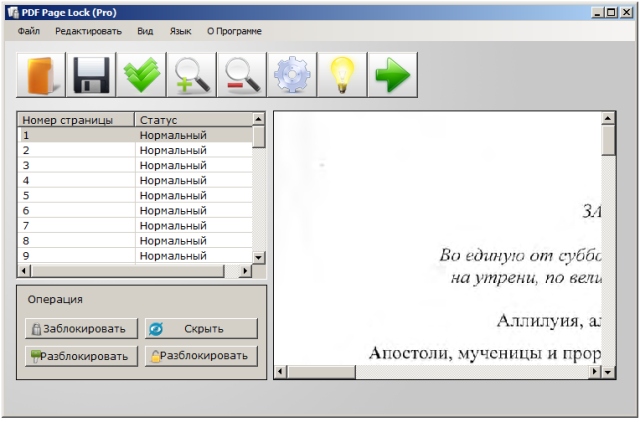Click the green double checkmark icon
This screenshot has height=422, width=640.
(142, 75)
